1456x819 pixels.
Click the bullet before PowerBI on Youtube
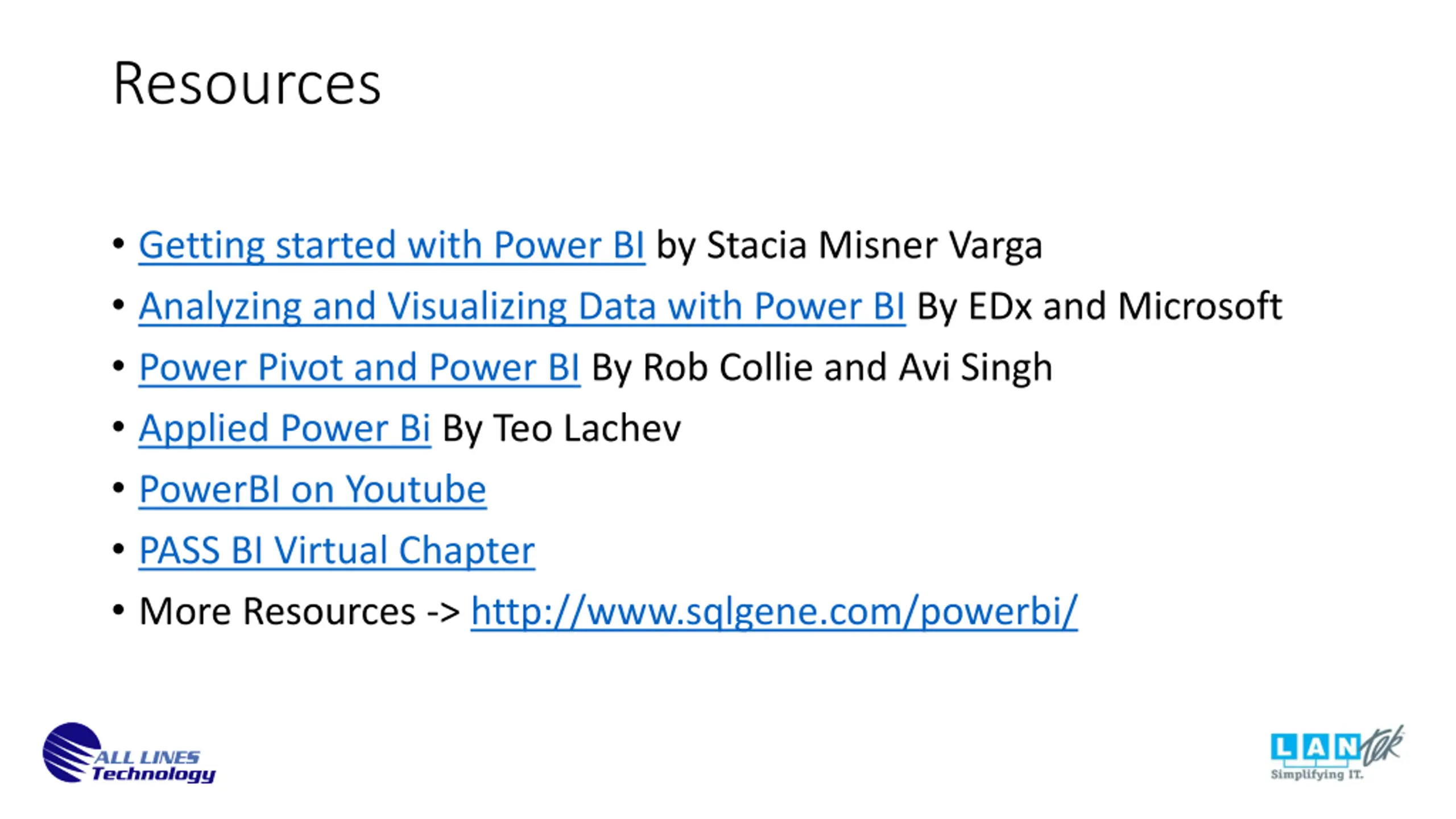[x=118, y=488]
